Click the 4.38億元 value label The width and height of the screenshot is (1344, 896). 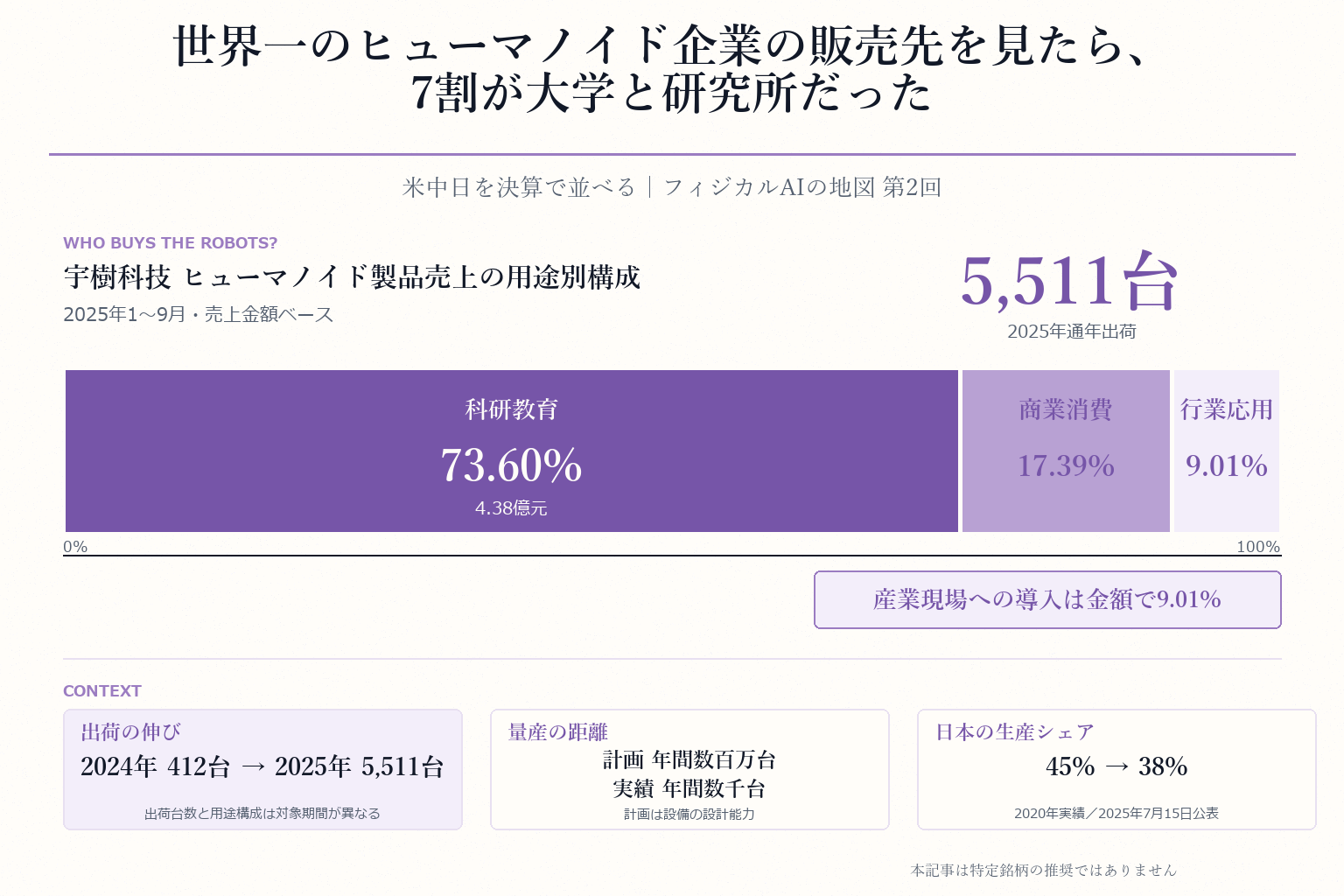[x=511, y=508]
